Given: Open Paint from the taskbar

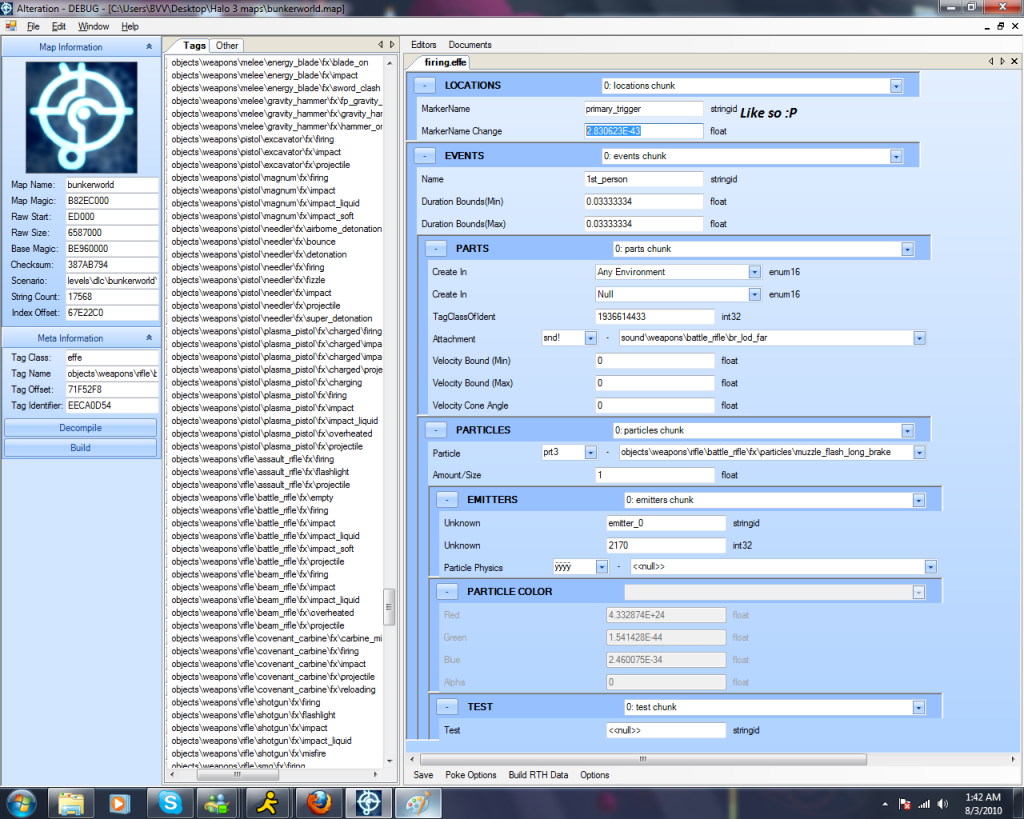Looking at the screenshot, I should [x=418, y=803].
